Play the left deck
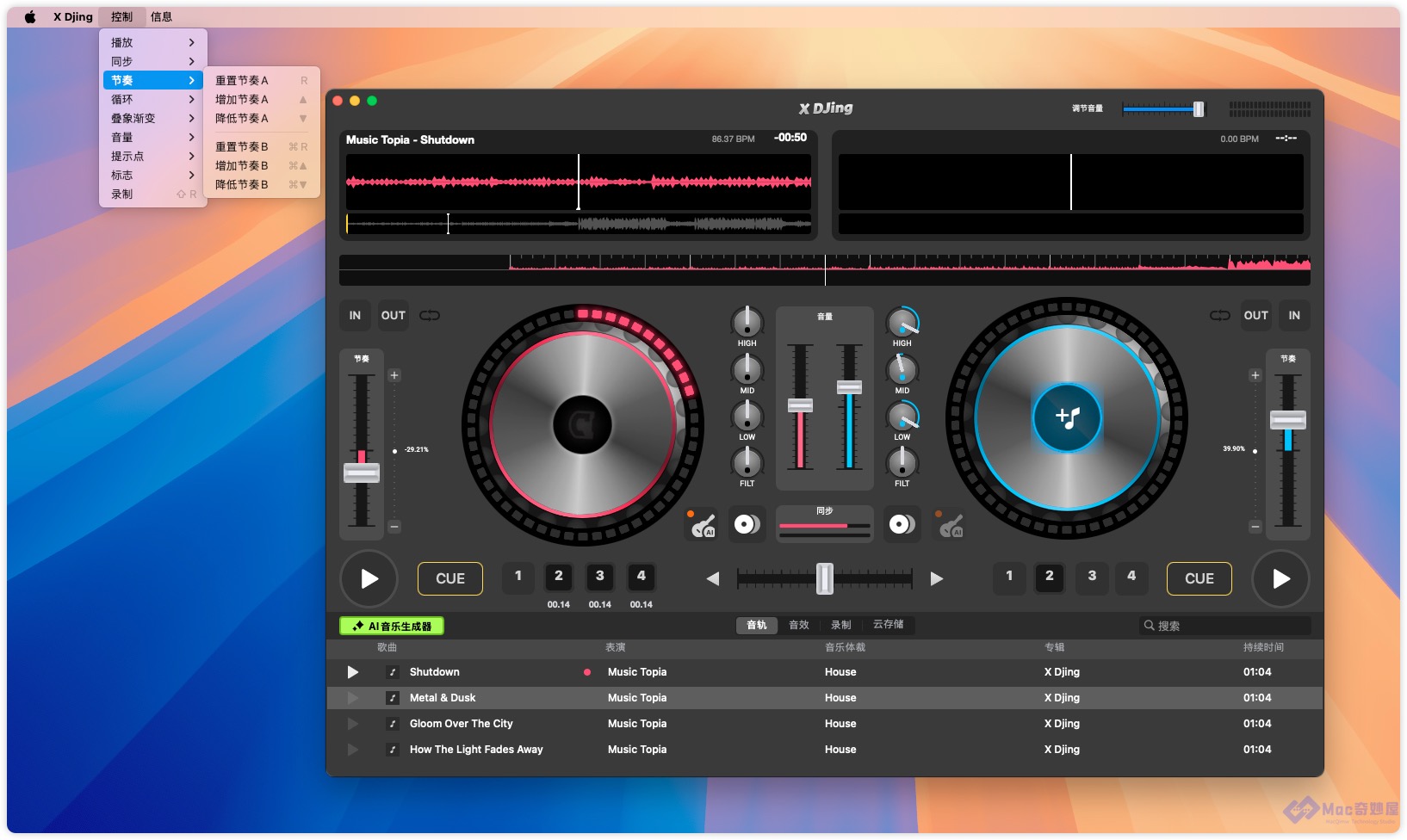1407x840 pixels. pos(369,579)
